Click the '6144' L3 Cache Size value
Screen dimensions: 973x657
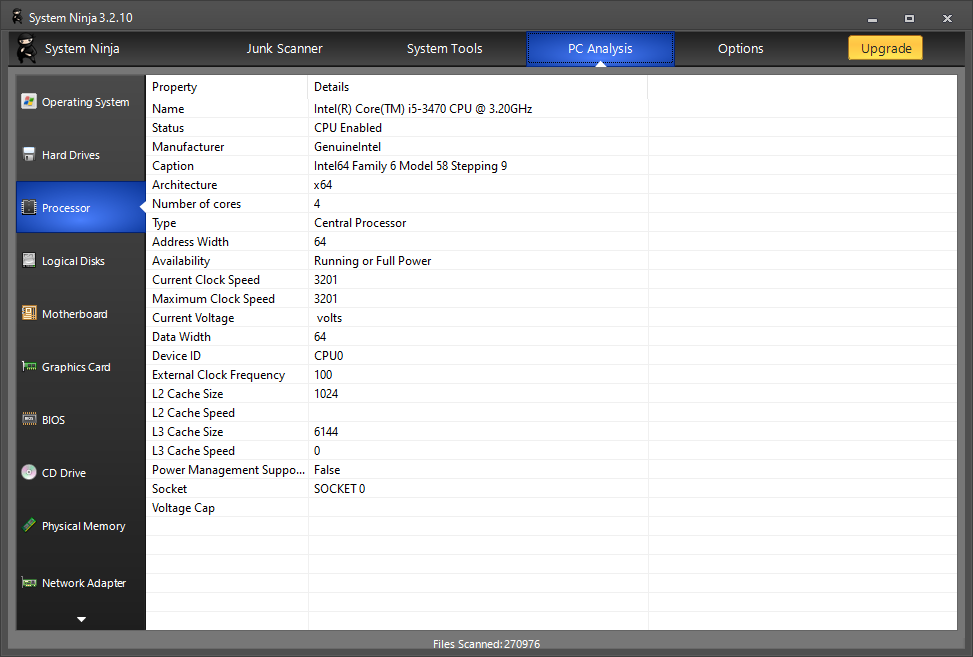(326, 432)
